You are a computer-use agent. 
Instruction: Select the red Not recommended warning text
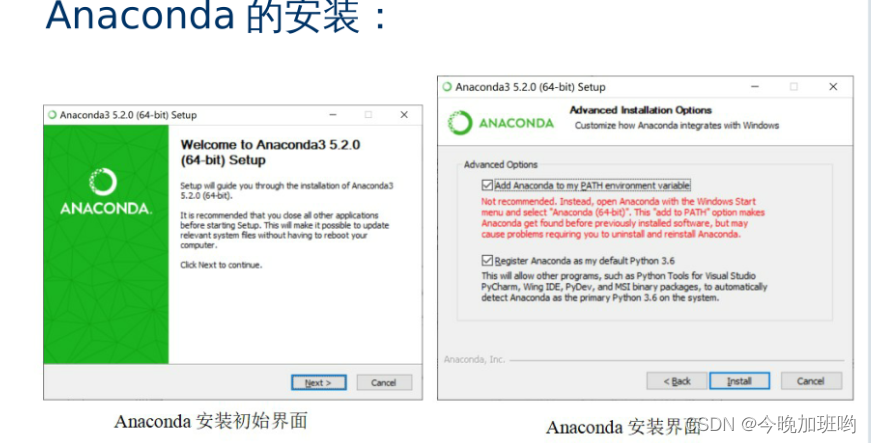tap(623, 218)
